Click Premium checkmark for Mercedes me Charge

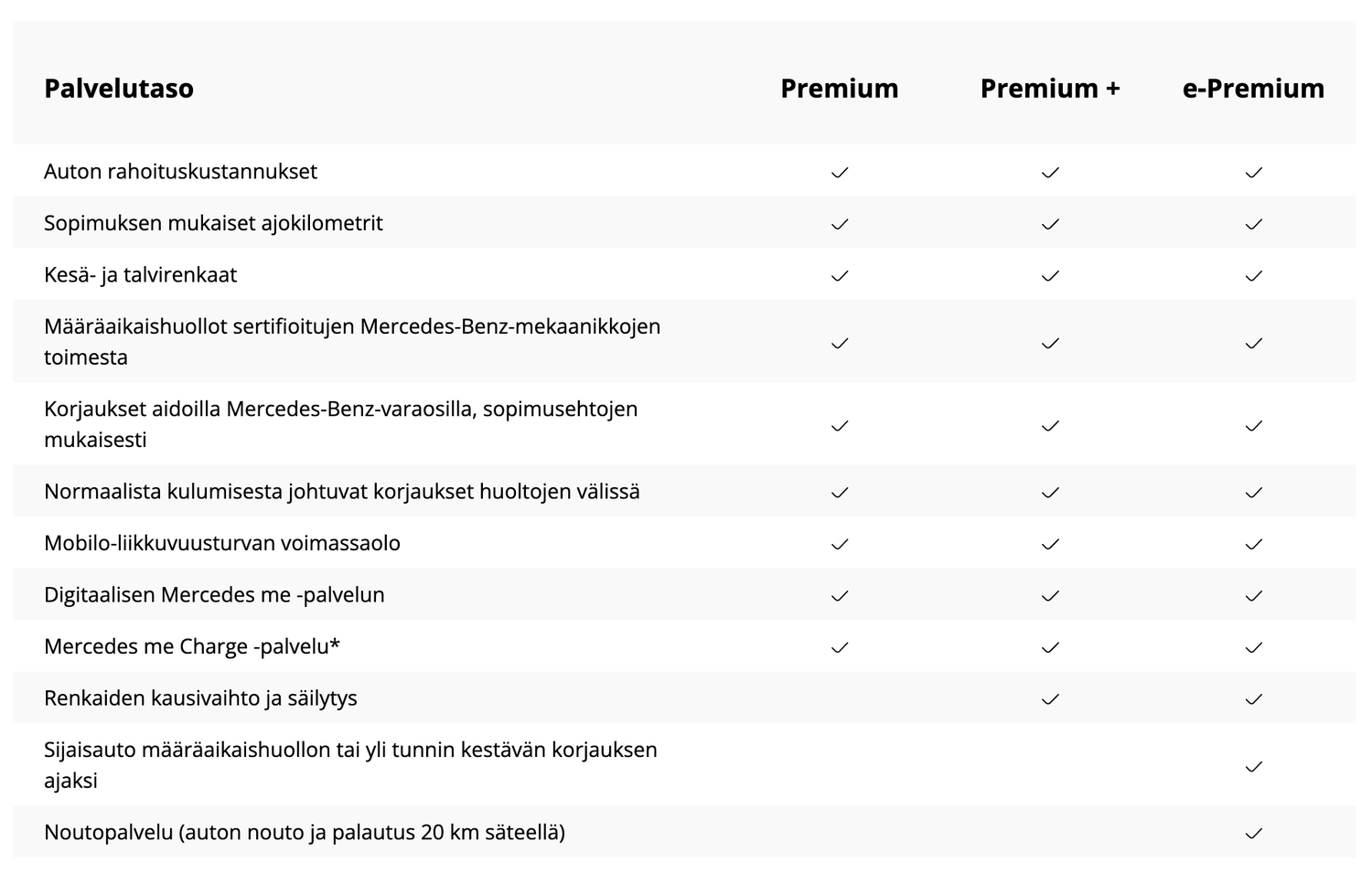click(840, 647)
